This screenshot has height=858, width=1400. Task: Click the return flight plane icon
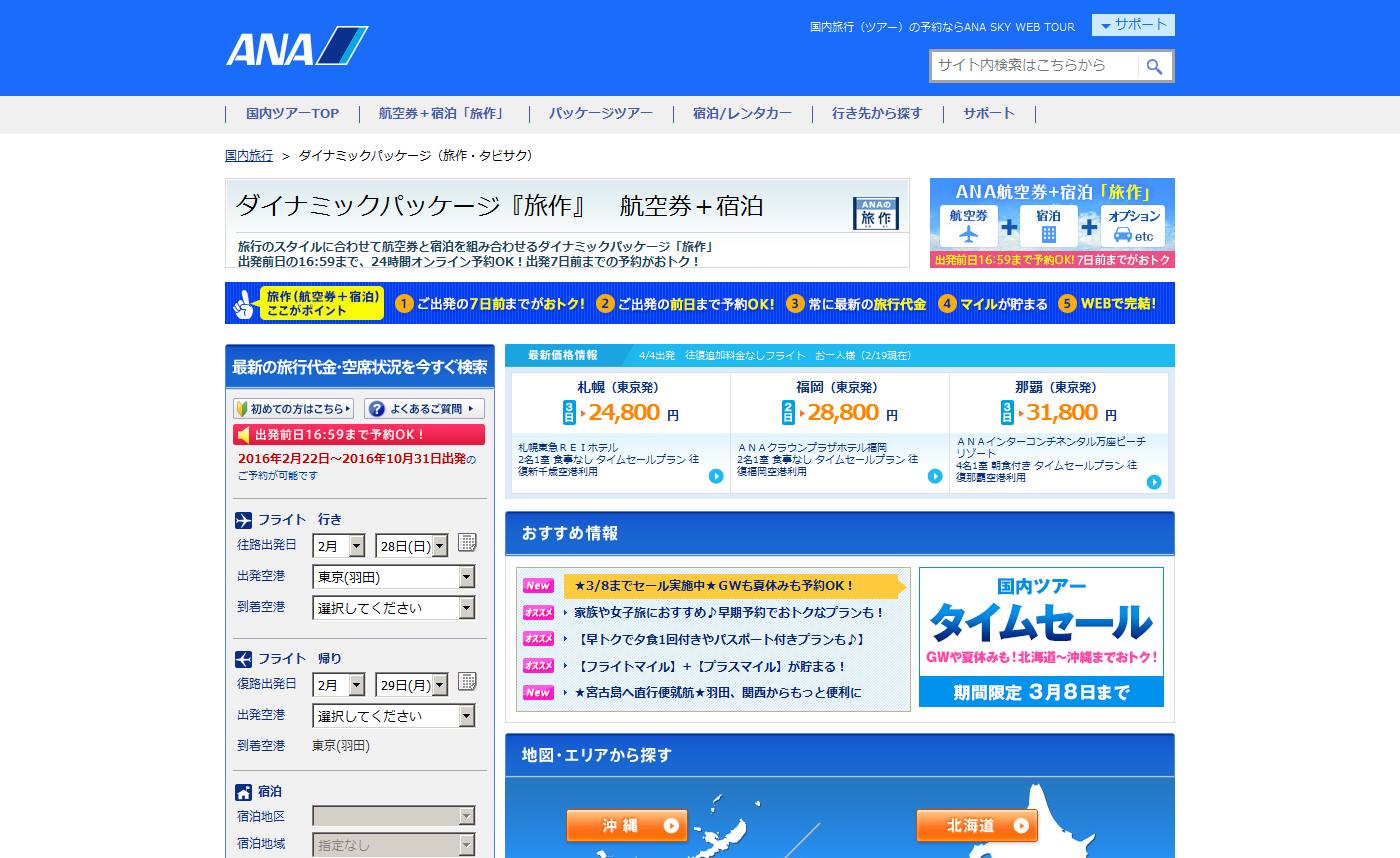pyautogui.click(x=243, y=659)
